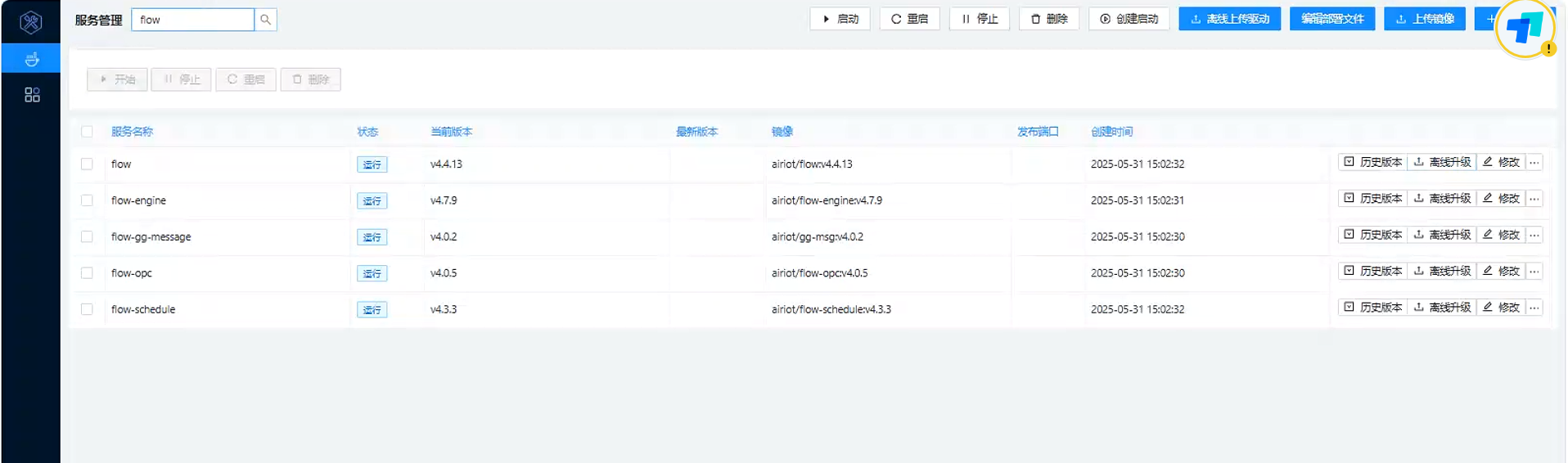Click the 运行 status tag of flow-engine
This screenshot has height=463, width=1568.
click(372, 201)
